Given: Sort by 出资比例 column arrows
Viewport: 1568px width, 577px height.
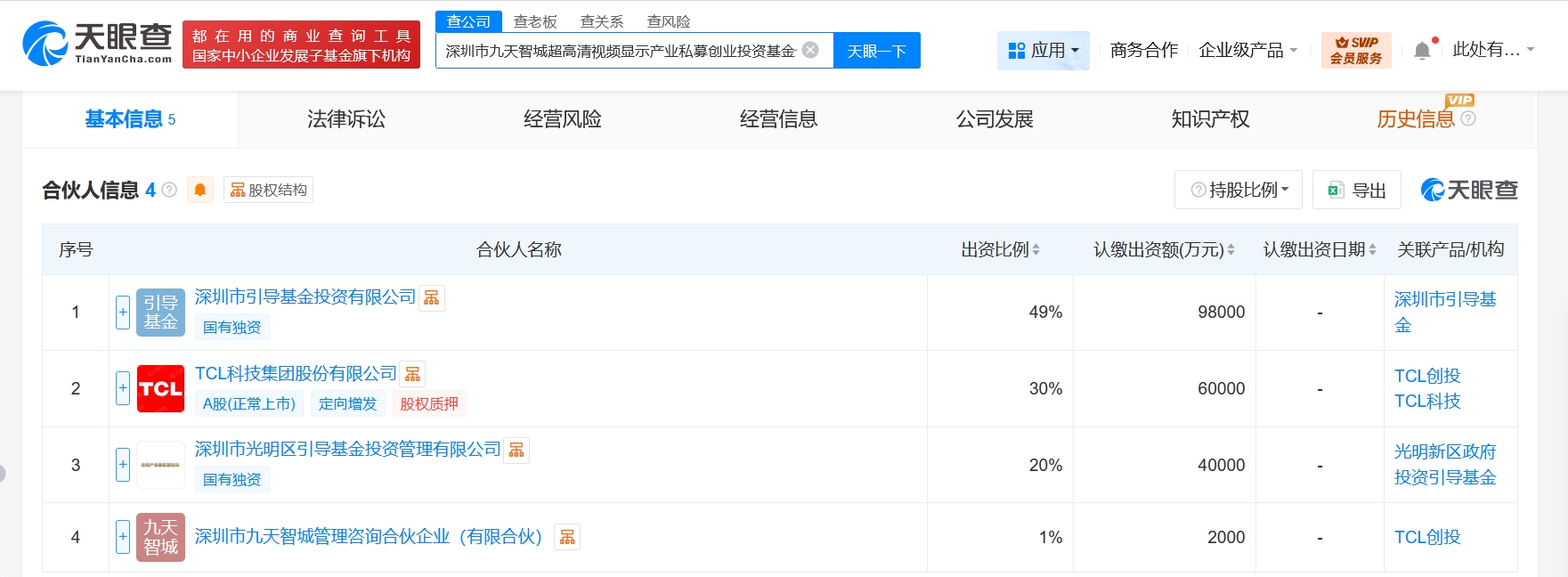Looking at the screenshot, I should coord(1036,250).
